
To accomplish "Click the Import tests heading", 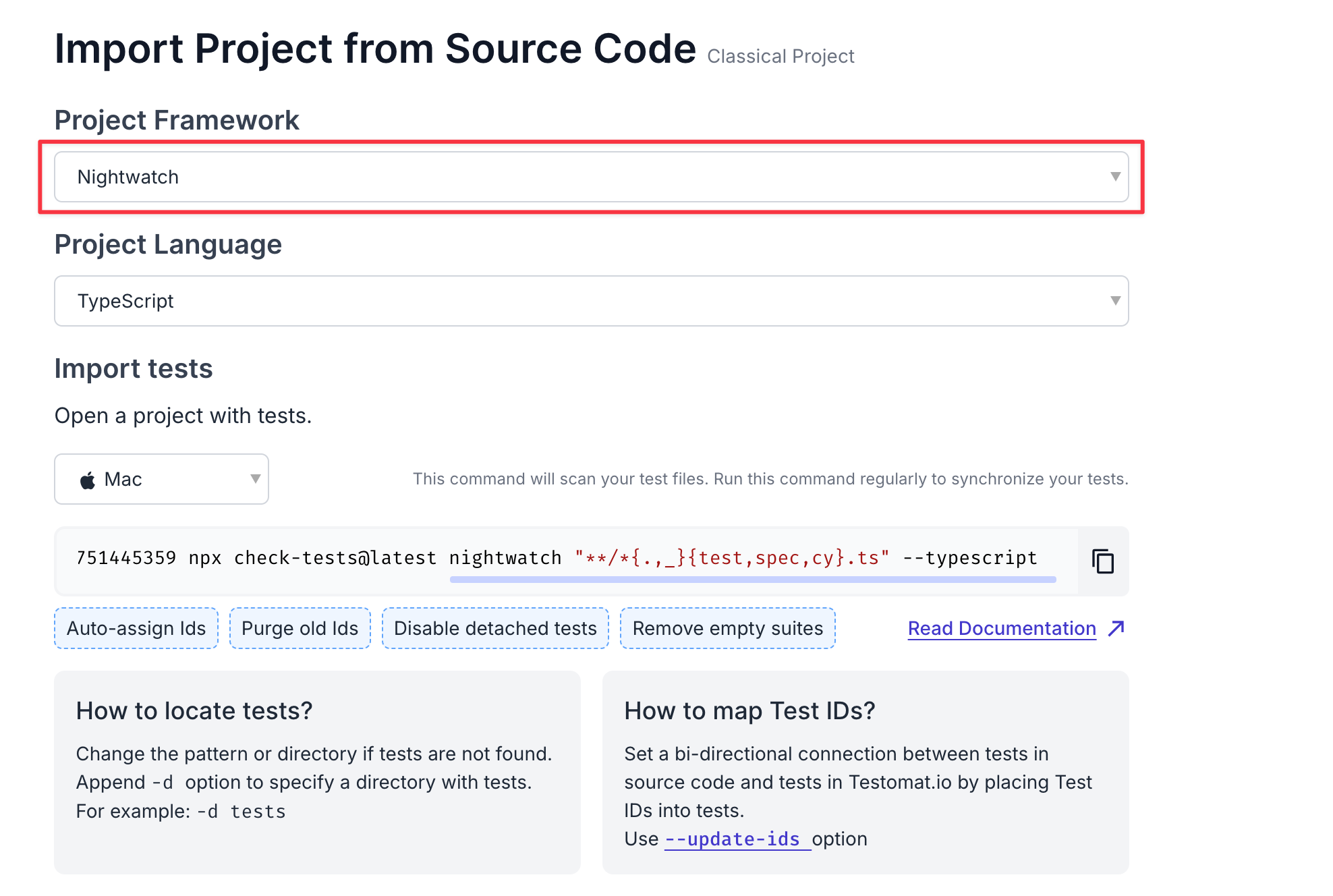I will point(134,368).
